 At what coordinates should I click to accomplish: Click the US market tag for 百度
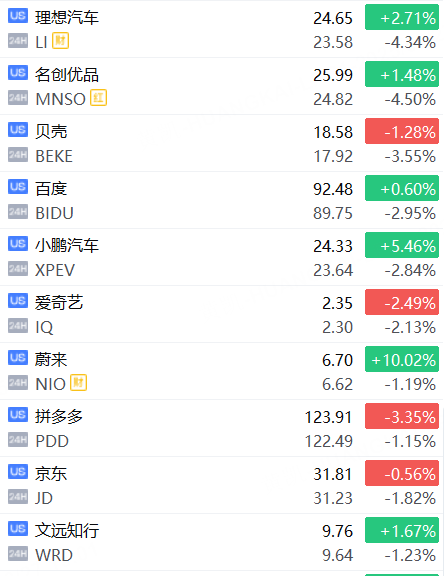pos(18,187)
